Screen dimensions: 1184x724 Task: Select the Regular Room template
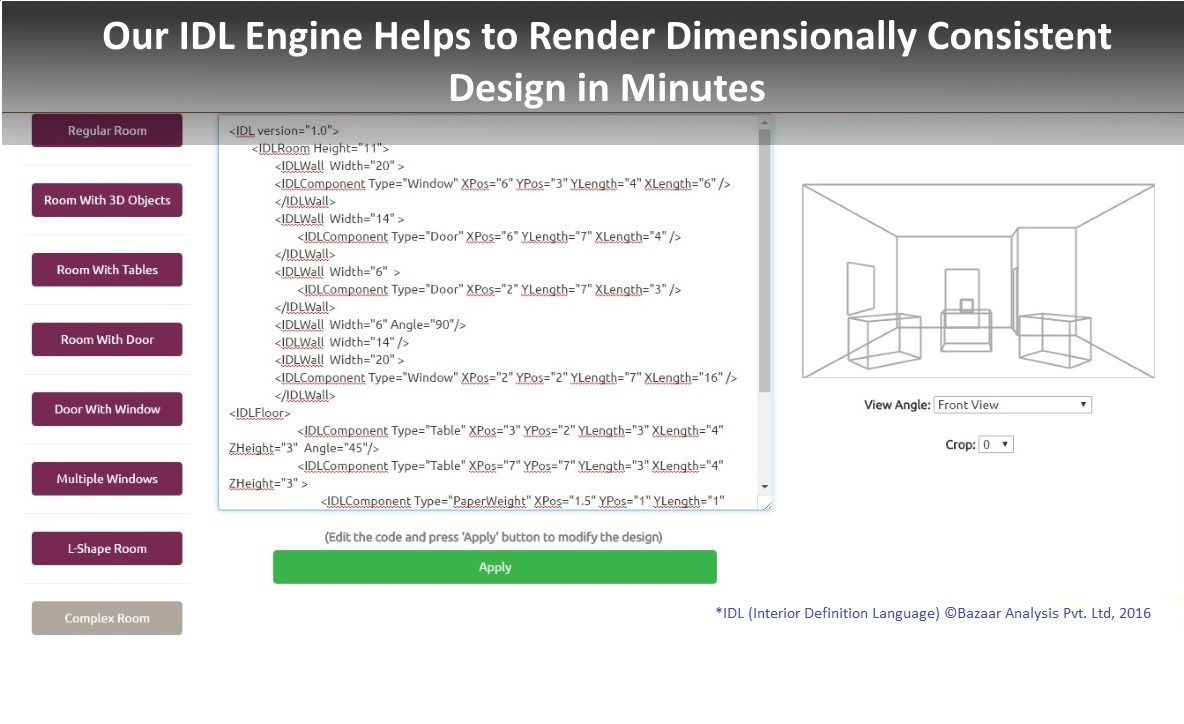pos(107,130)
